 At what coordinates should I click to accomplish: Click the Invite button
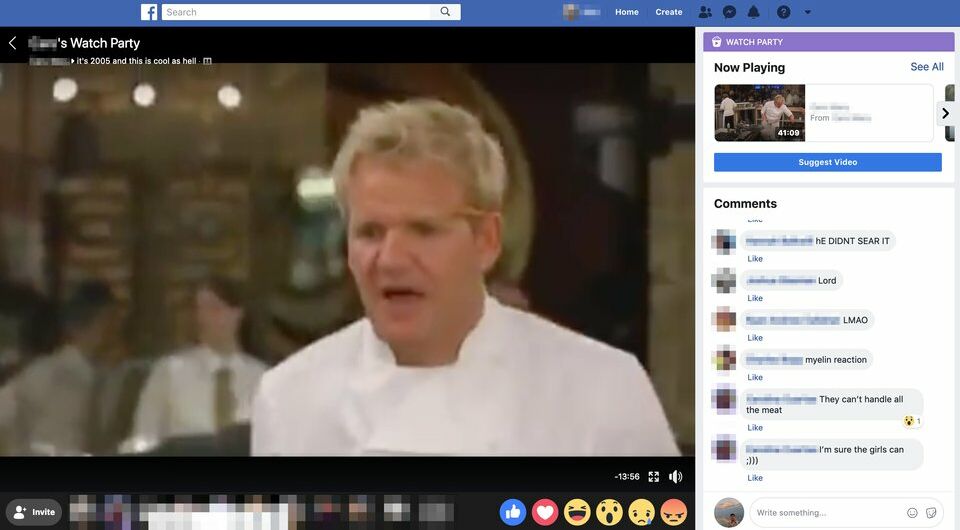34,512
